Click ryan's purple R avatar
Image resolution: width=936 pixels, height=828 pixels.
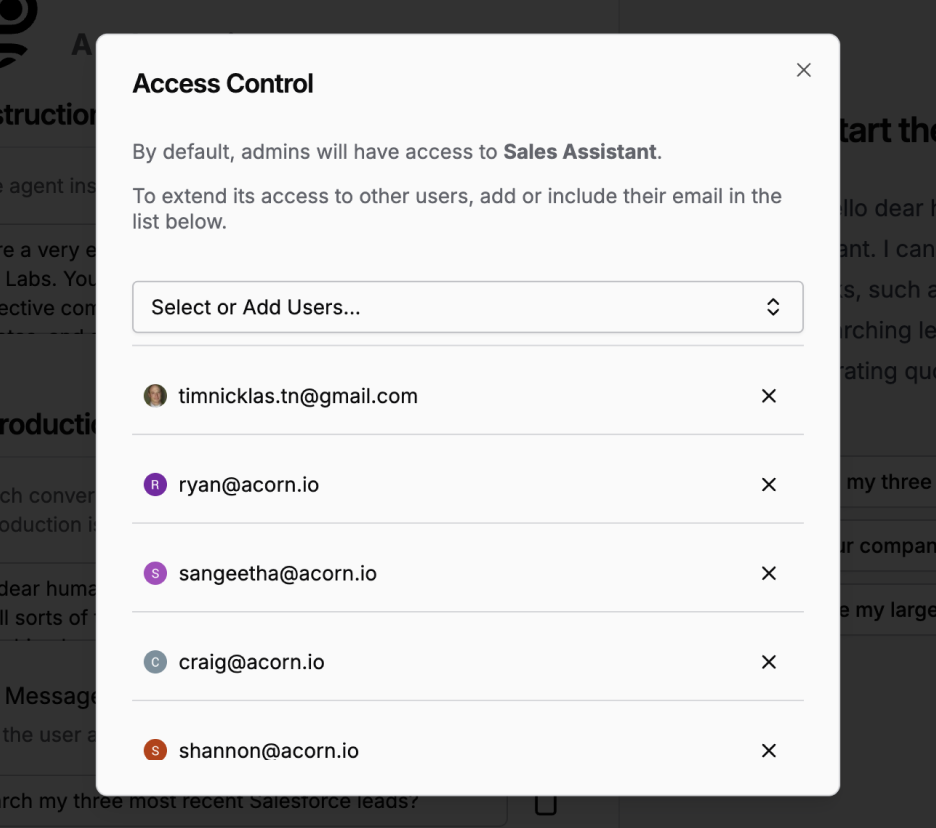point(155,485)
